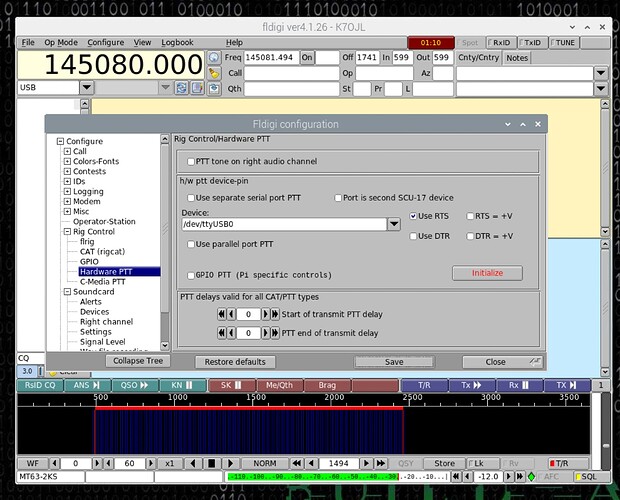Image resolution: width=620 pixels, height=500 pixels.
Task: Open the Logbook menu
Action: point(177,42)
